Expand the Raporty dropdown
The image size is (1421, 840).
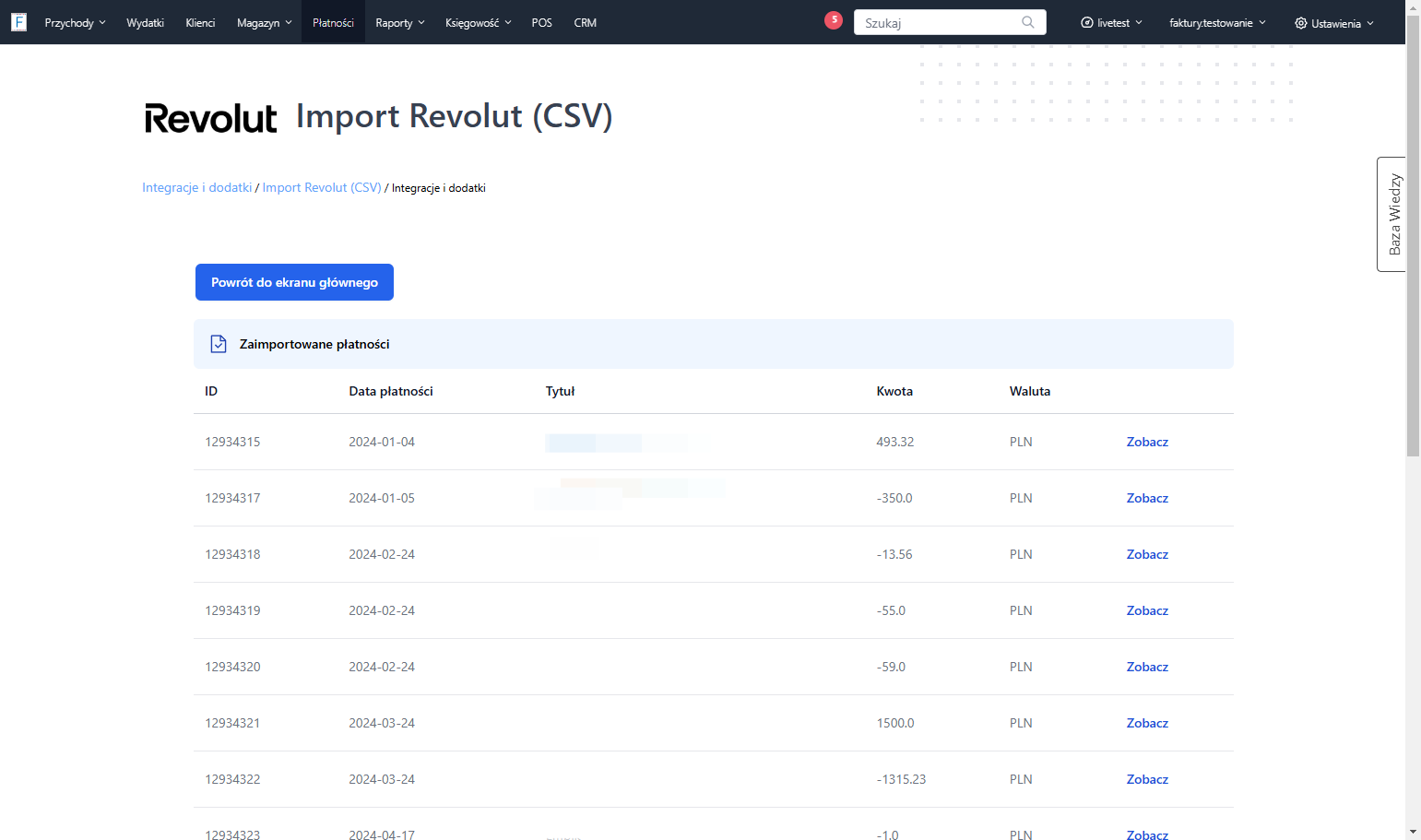click(x=400, y=23)
